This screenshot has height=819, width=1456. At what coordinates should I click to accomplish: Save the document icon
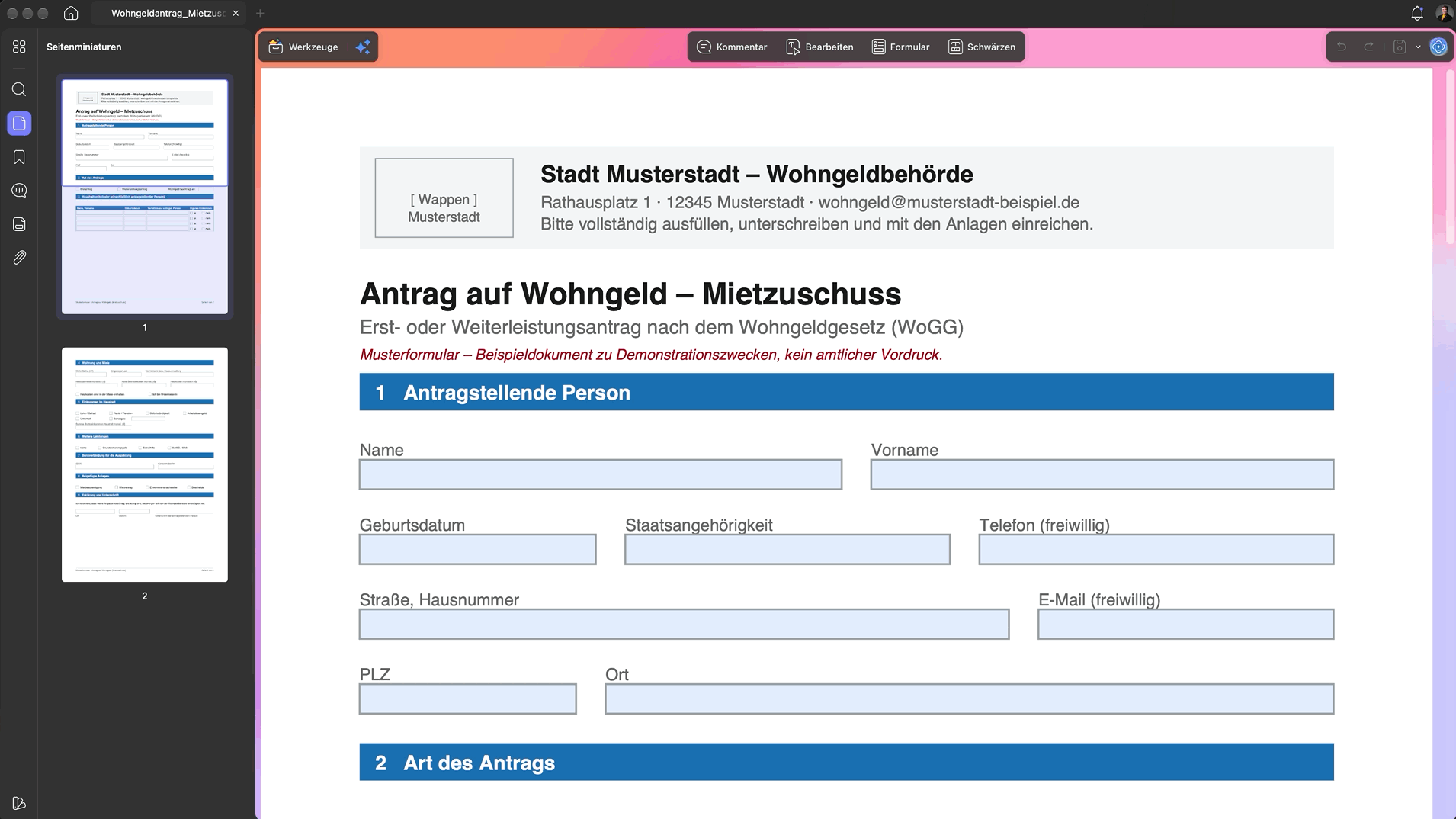1400,47
